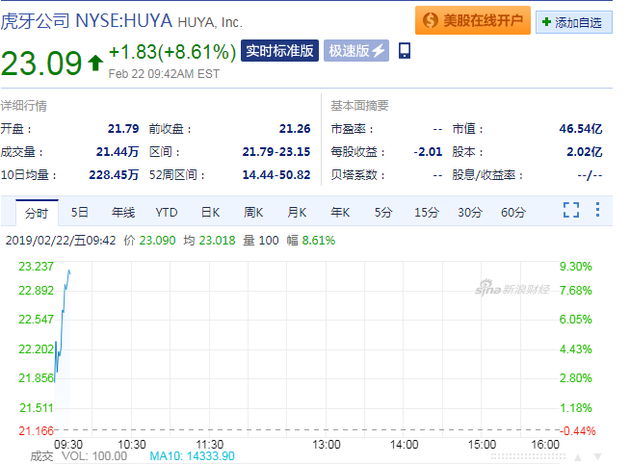Click the 详细行情 section heading
This screenshot has width=630, height=464.
[24, 106]
